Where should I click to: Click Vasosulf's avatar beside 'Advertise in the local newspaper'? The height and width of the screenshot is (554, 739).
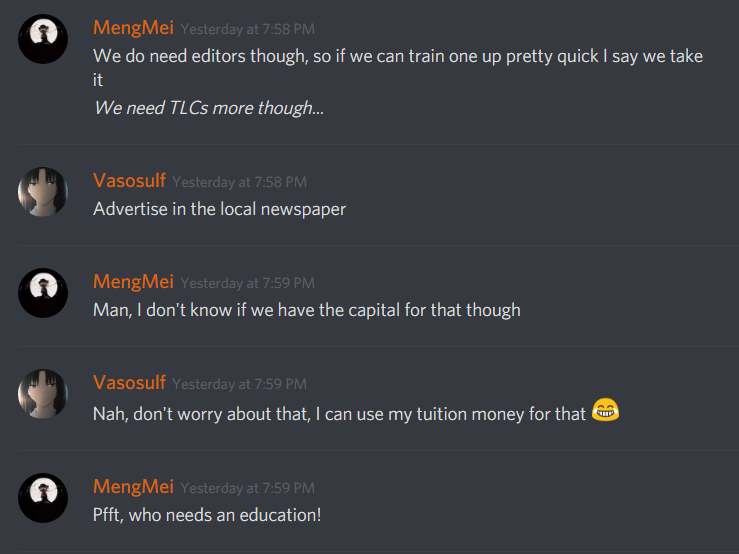pyautogui.click(x=43, y=192)
